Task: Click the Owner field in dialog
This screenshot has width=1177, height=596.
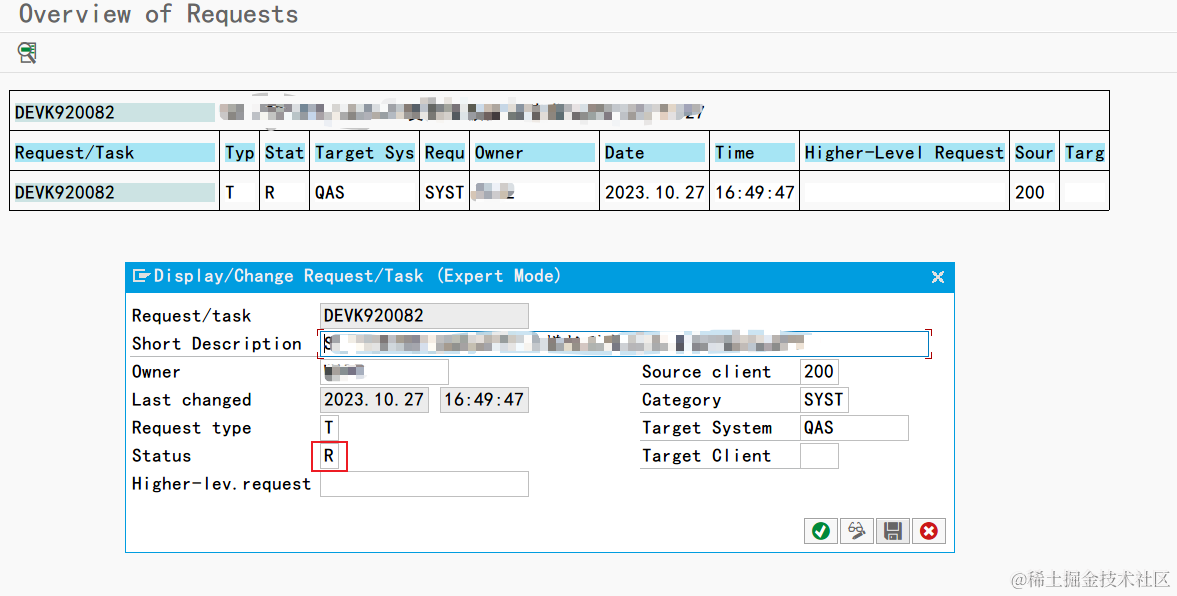Action: [x=384, y=372]
